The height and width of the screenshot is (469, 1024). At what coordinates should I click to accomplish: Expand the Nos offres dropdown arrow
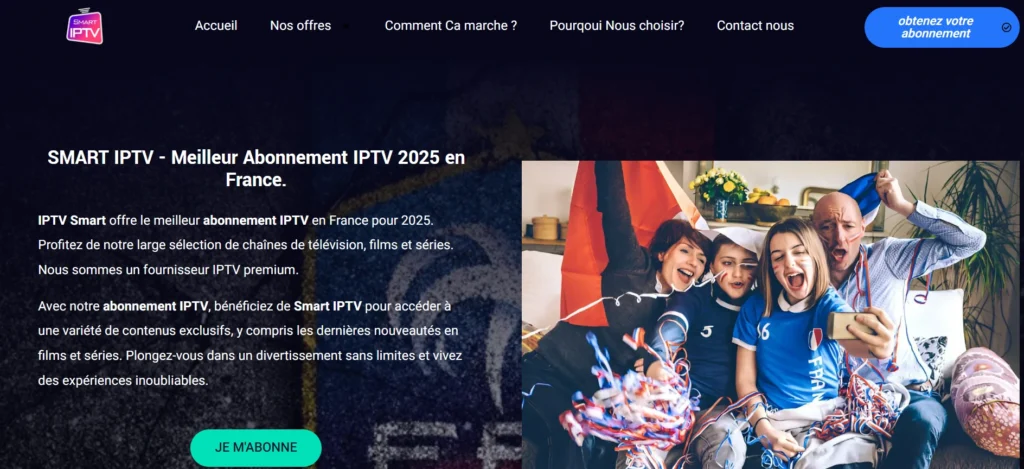tap(346, 27)
